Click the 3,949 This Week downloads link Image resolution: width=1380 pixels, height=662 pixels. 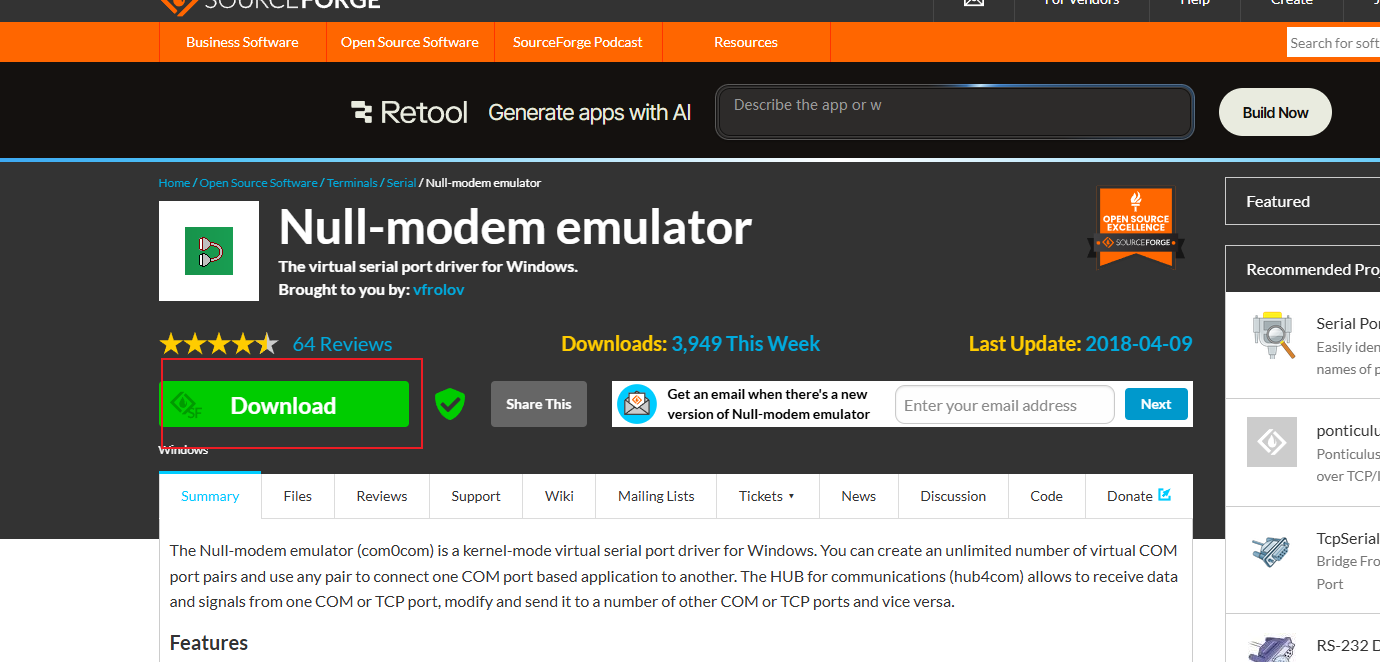pos(746,344)
